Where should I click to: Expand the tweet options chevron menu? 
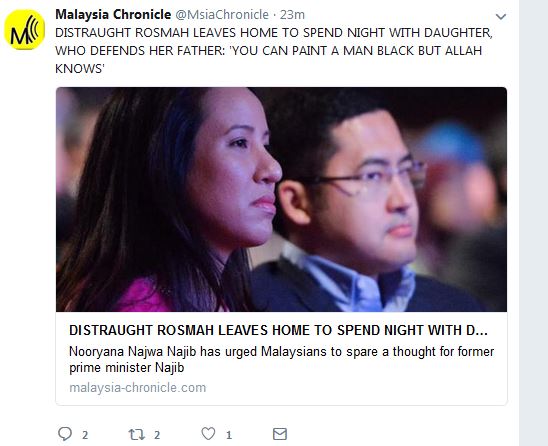click(x=501, y=16)
